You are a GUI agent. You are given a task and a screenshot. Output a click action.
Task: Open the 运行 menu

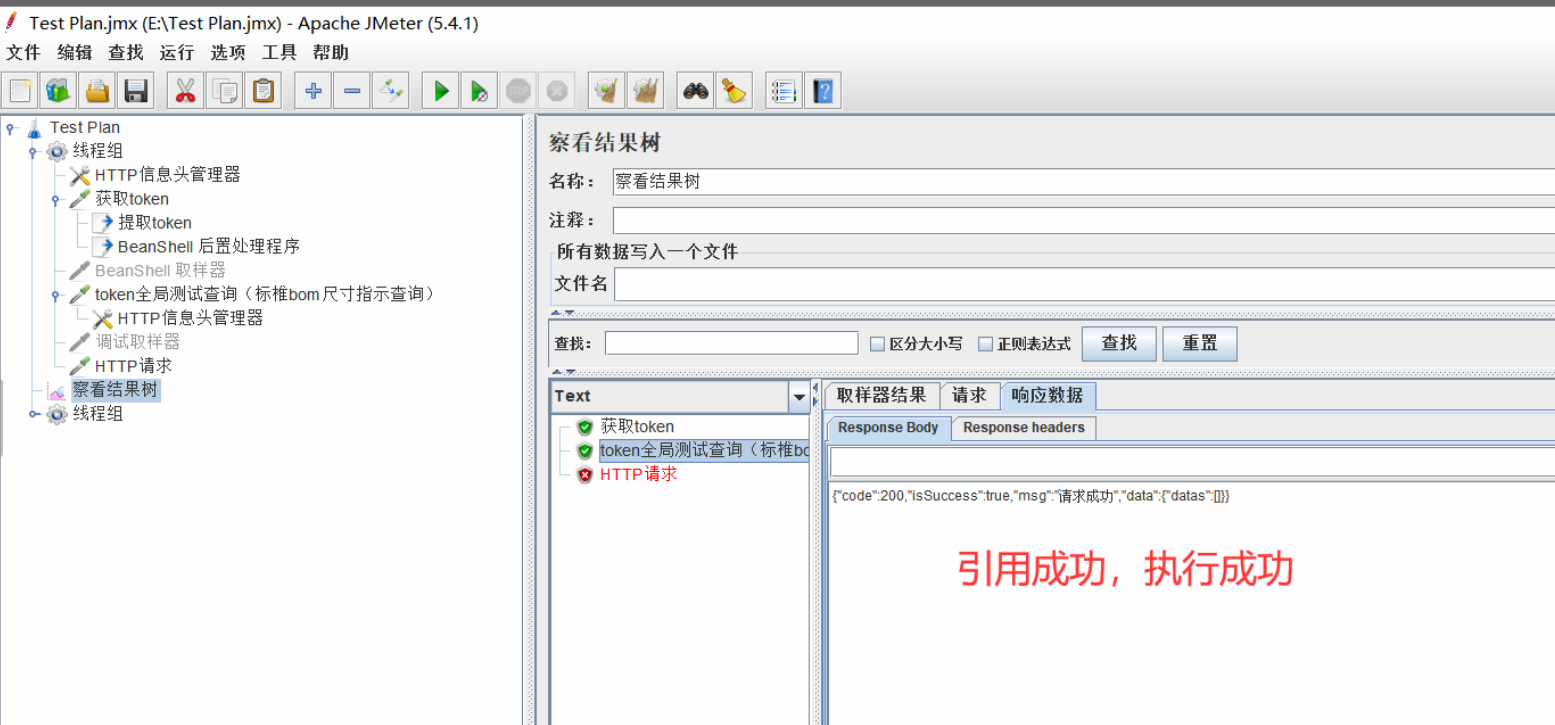point(177,53)
